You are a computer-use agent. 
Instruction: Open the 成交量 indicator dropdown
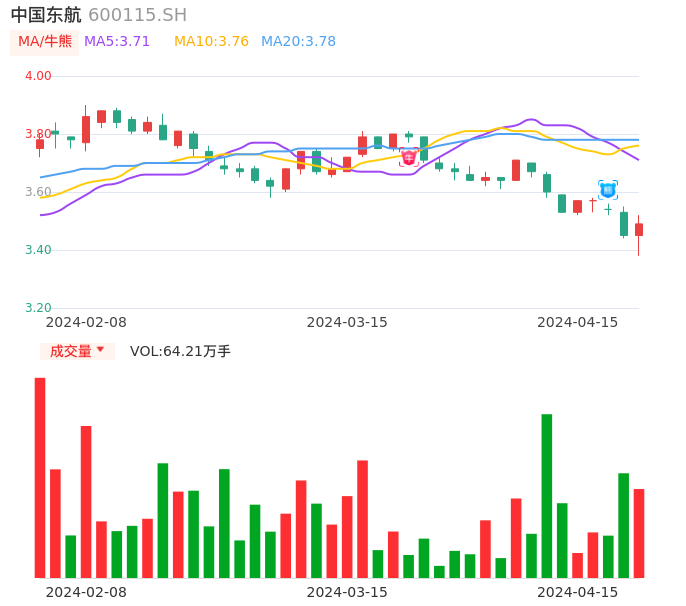coord(77,351)
